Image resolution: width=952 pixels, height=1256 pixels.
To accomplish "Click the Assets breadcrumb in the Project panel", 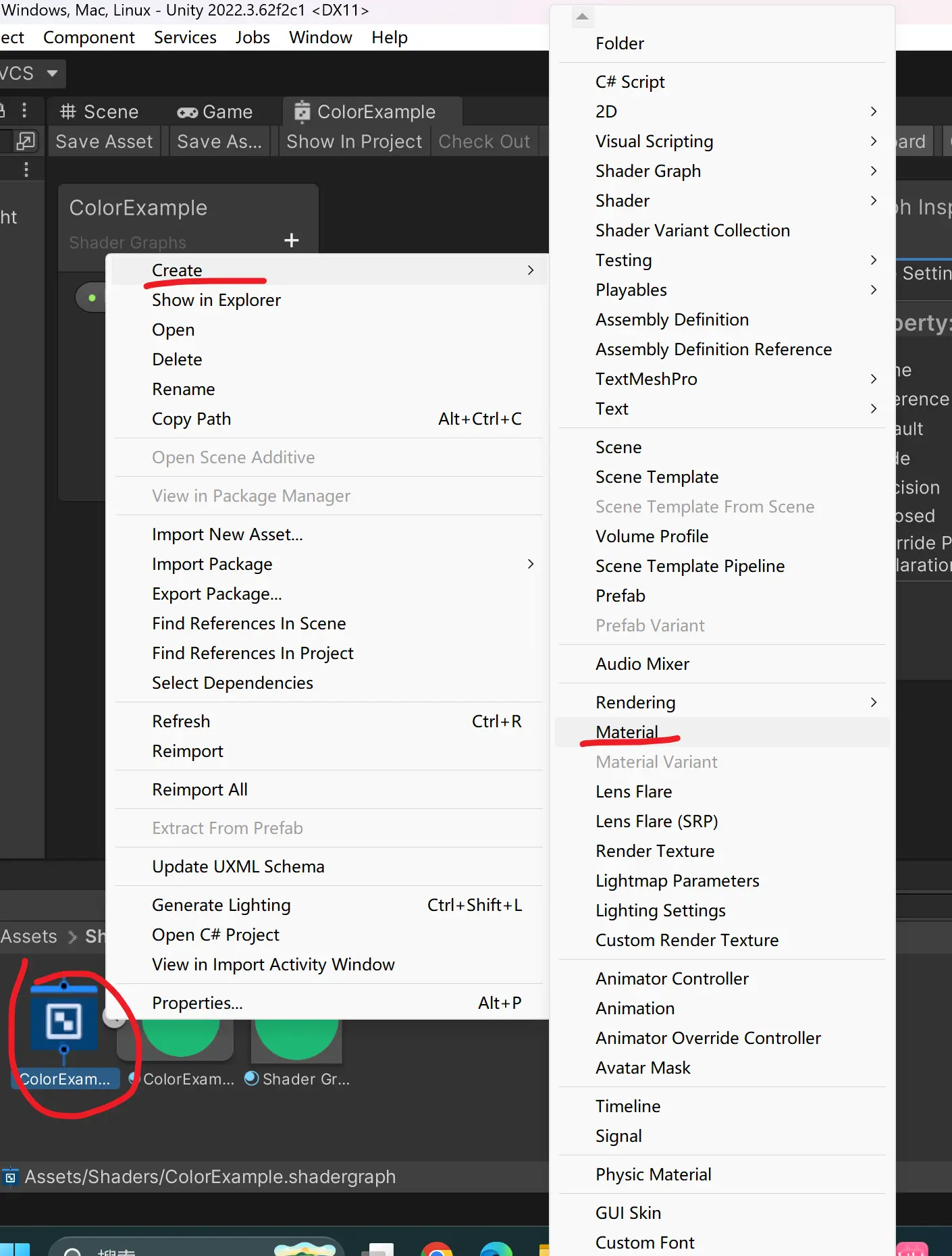I will coord(29,937).
